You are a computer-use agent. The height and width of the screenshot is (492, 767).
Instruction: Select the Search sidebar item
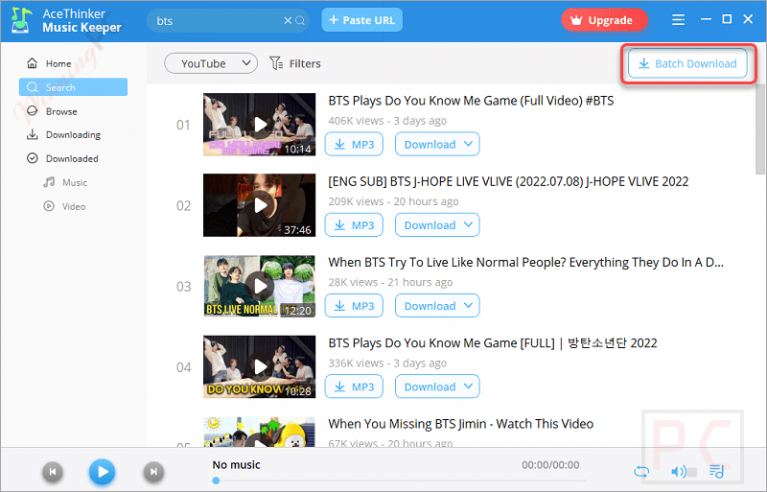coord(73,87)
